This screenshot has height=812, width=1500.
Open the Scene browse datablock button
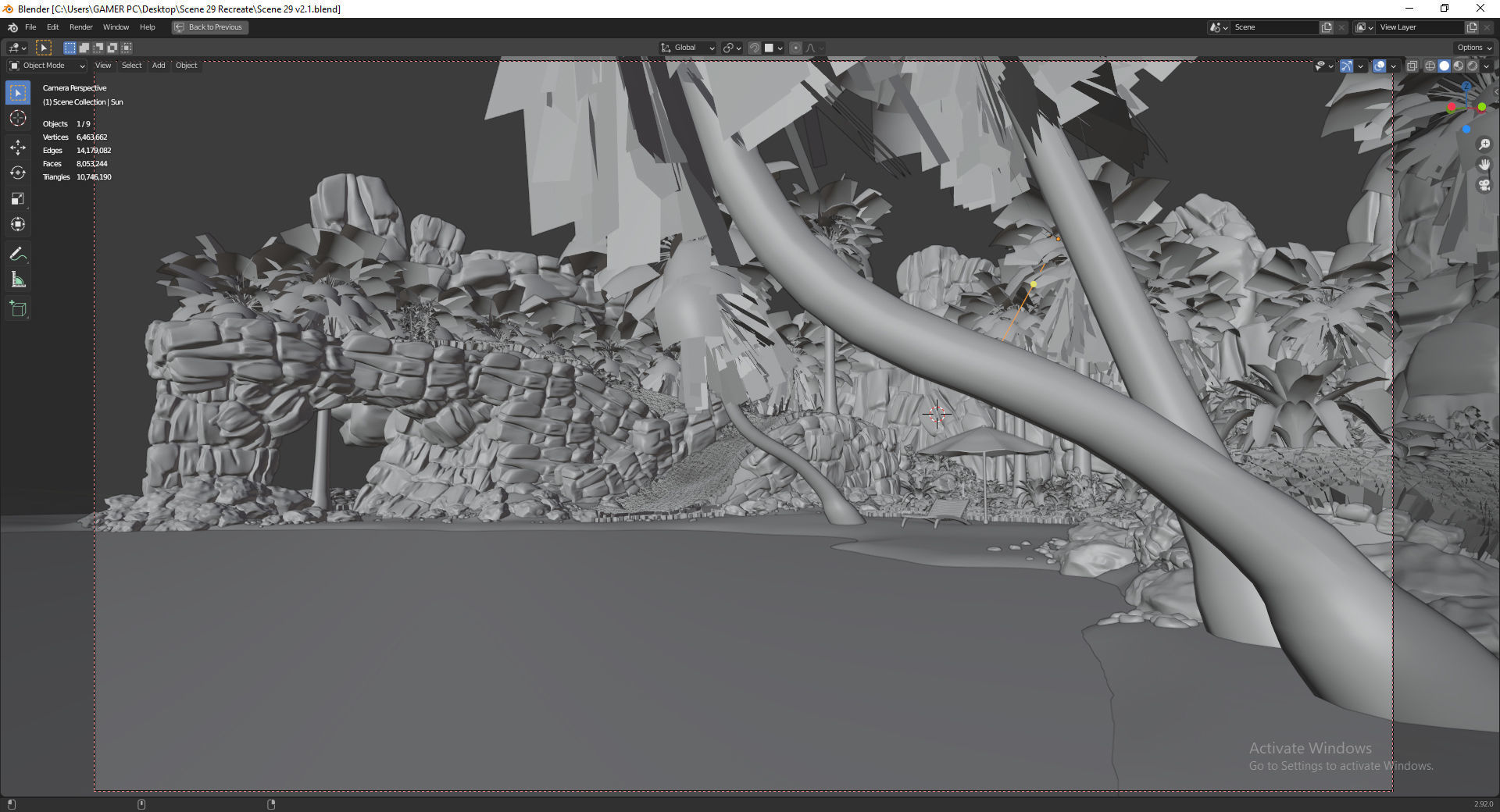click(1218, 27)
